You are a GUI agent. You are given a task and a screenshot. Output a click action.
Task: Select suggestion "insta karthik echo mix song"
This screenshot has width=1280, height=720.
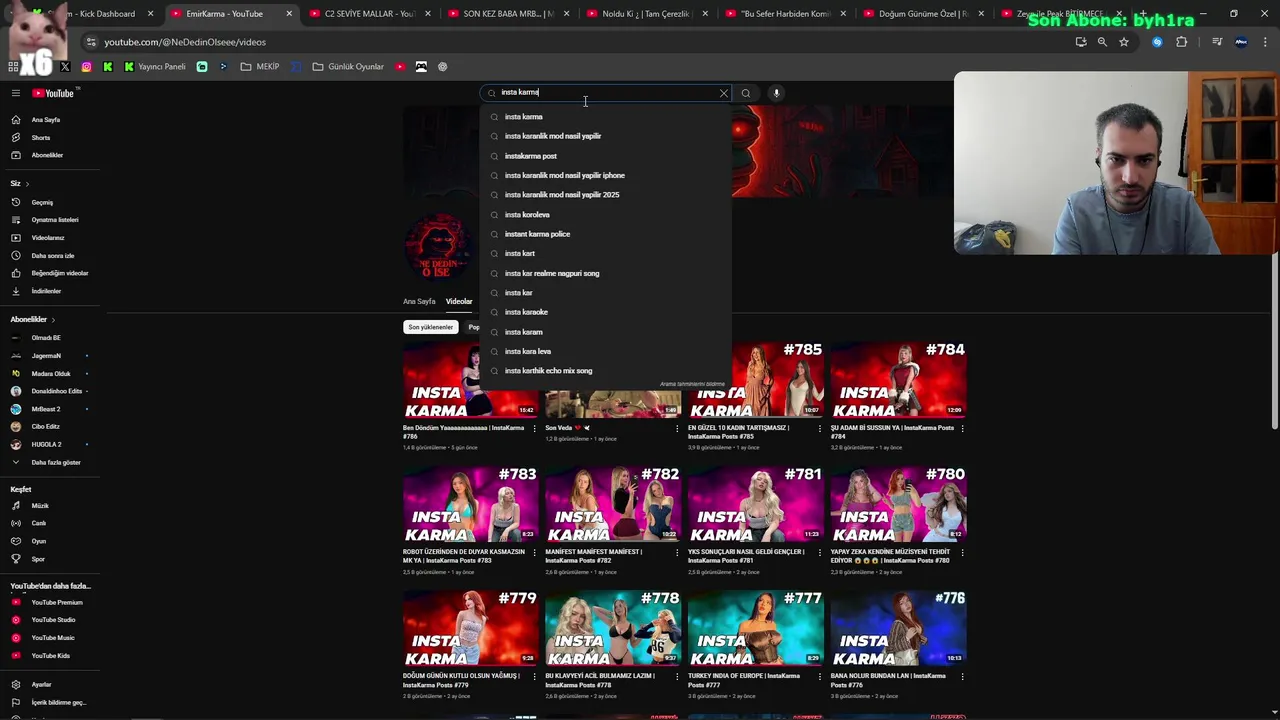[606, 371]
